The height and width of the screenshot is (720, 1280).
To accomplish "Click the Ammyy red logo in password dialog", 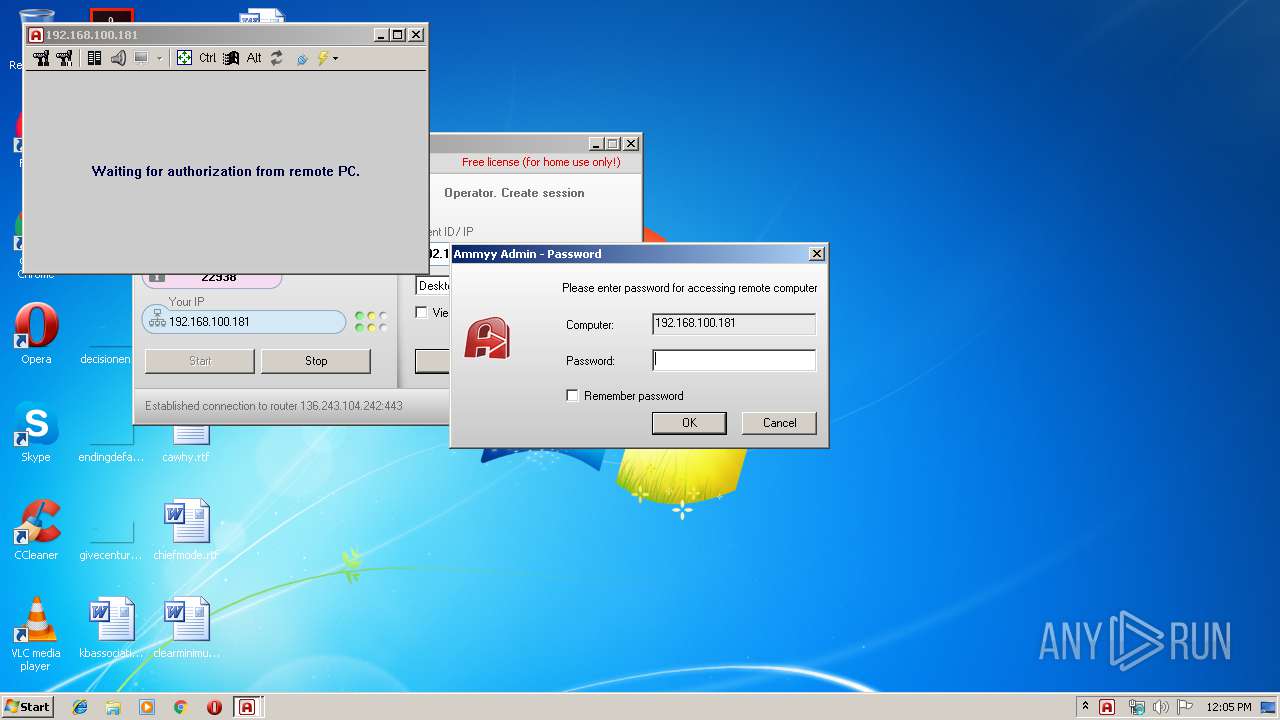I will coord(487,338).
